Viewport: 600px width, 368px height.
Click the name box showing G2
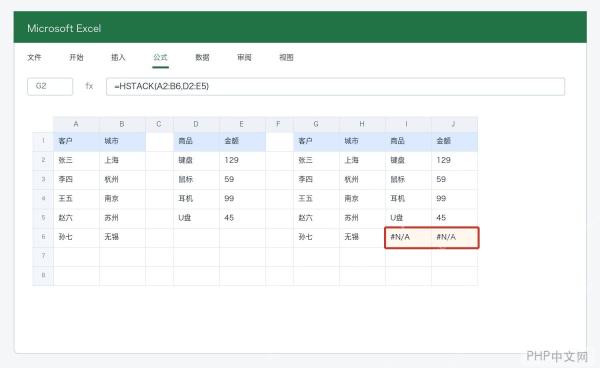coord(50,86)
